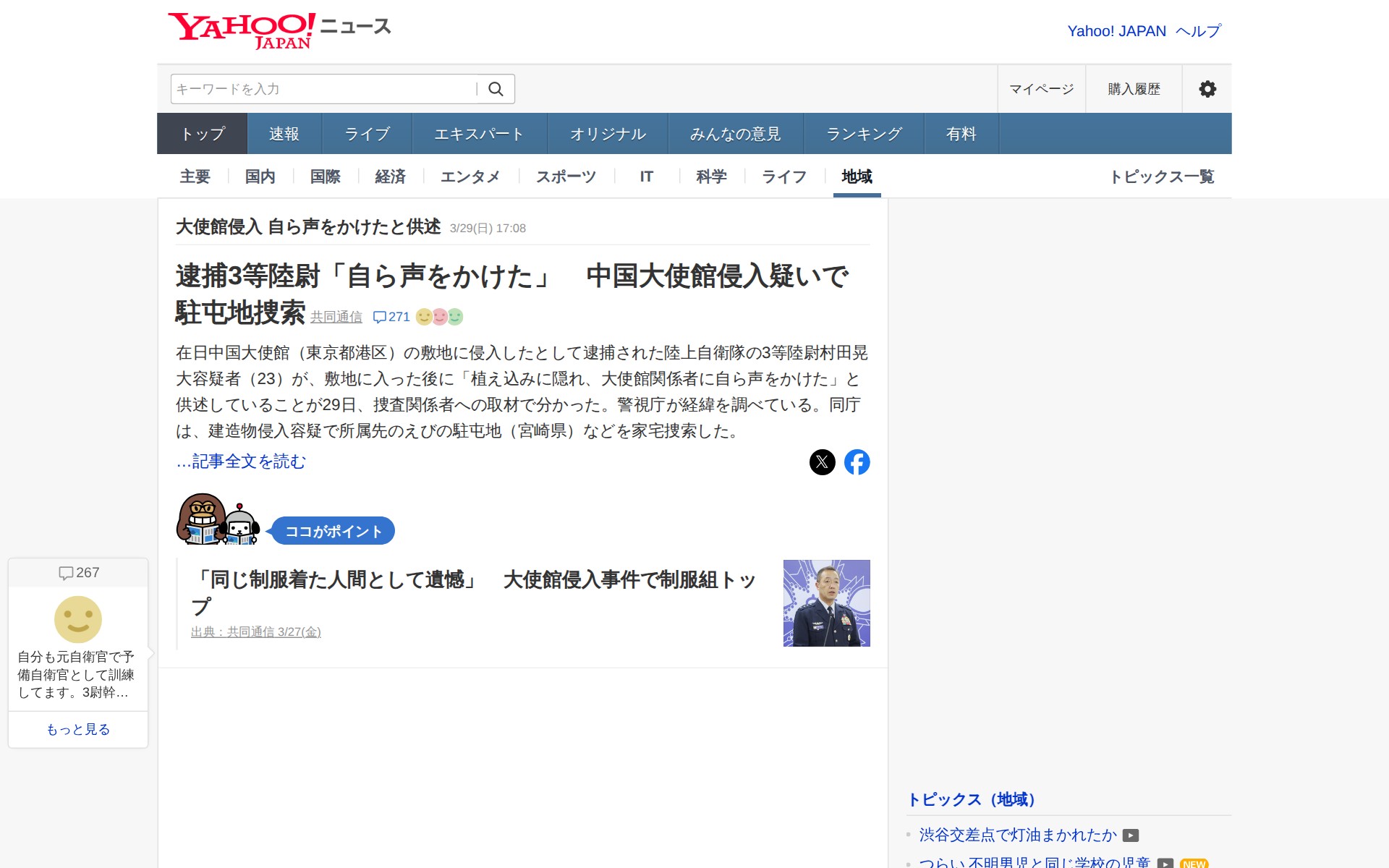Open the settings gear icon
The width and height of the screenshot is (1389, 868).
click(1207, 89)
